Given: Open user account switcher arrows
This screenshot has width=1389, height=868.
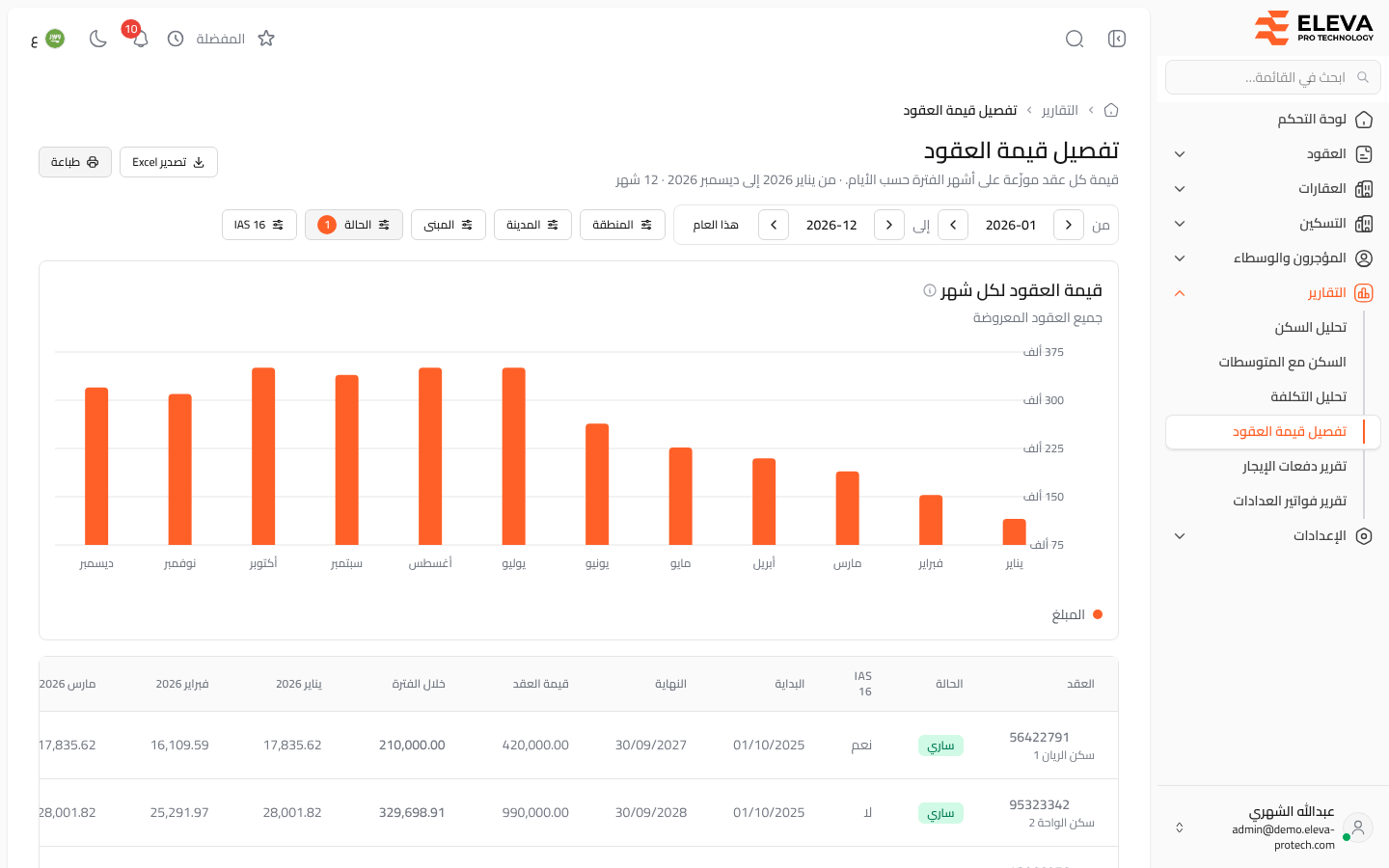Looking at the screenshot, I should [1180, 827].
